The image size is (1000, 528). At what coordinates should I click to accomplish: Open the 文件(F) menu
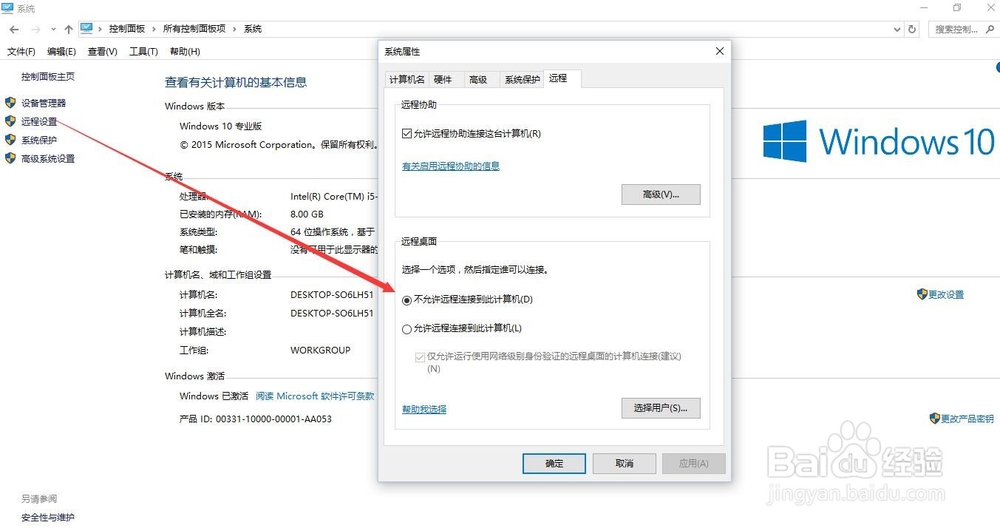point(21,52)
